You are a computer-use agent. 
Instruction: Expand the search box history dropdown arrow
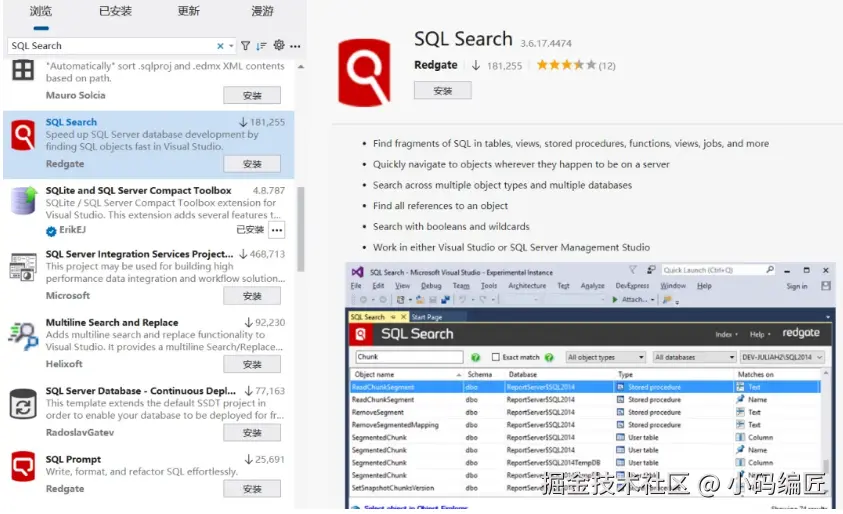click(x=231, y=46)
